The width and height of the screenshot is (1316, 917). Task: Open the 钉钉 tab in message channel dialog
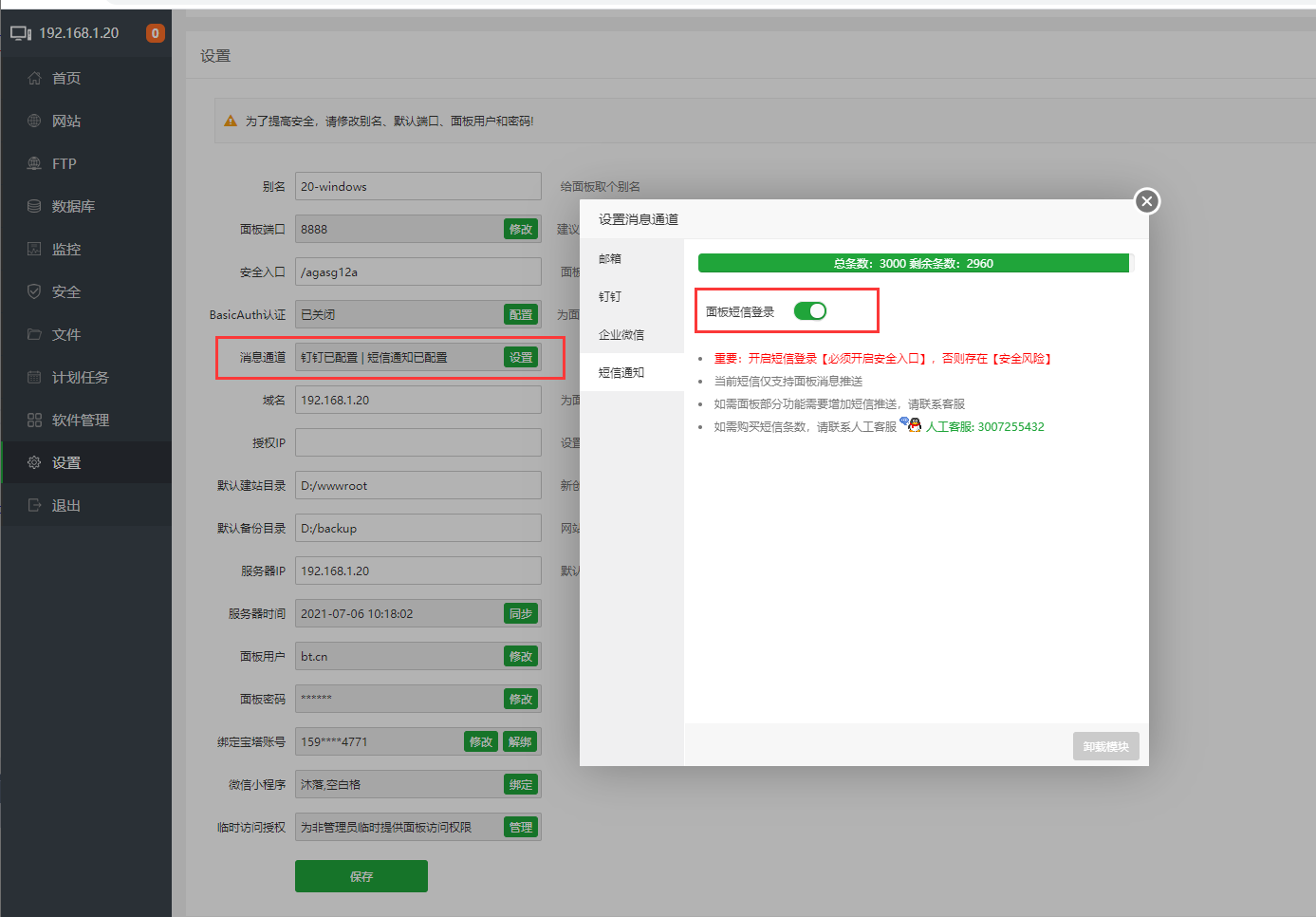click(632, 296)
